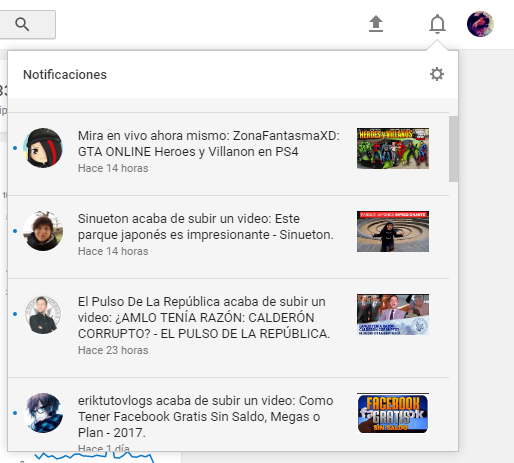
Task: Open Sinueton's parque japonés notification text
Action: 206,227
